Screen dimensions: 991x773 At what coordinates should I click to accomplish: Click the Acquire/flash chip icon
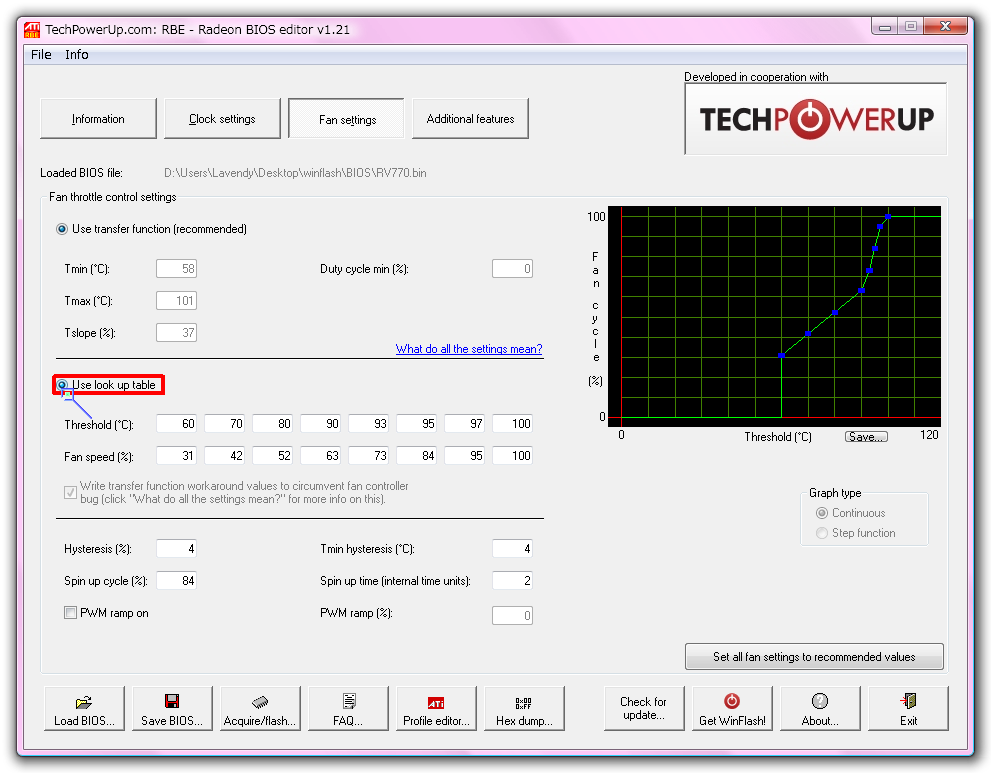pyautogui.click(x=260, y=702)
